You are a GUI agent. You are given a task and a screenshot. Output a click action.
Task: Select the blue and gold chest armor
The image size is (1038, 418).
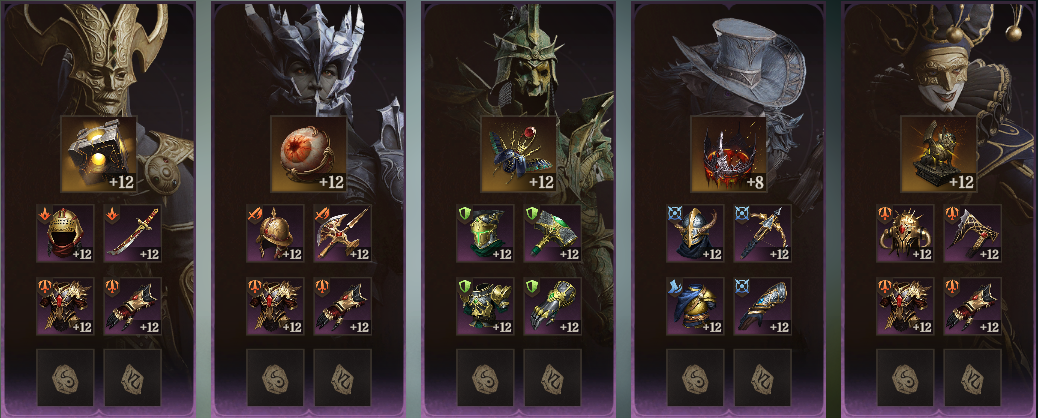[695, 306]
